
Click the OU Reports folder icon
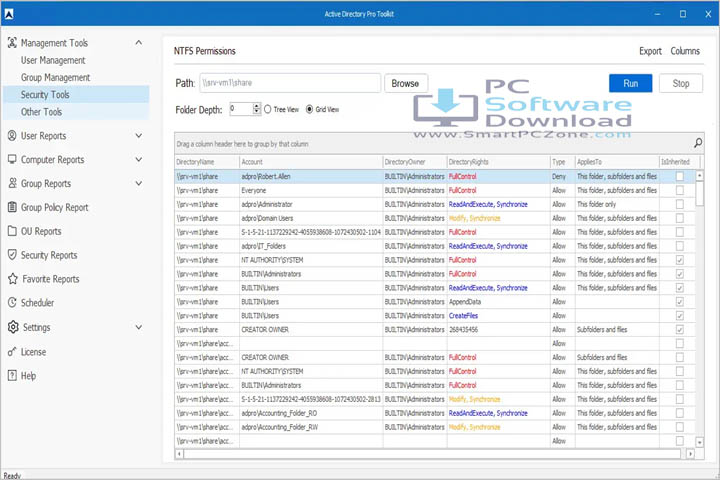pyautogui.click(x=12, y=231)
